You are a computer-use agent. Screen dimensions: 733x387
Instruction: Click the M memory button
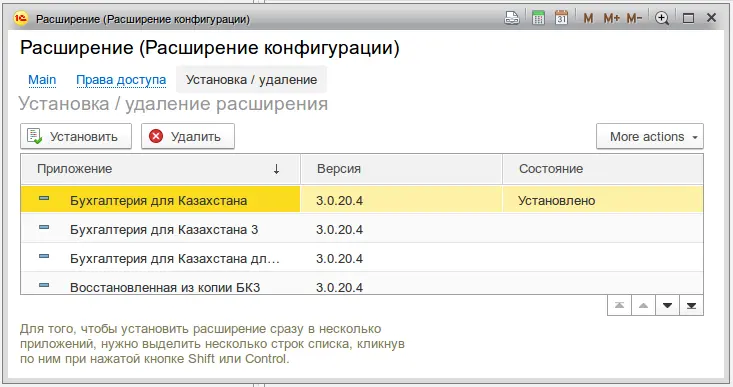[588, 18]
